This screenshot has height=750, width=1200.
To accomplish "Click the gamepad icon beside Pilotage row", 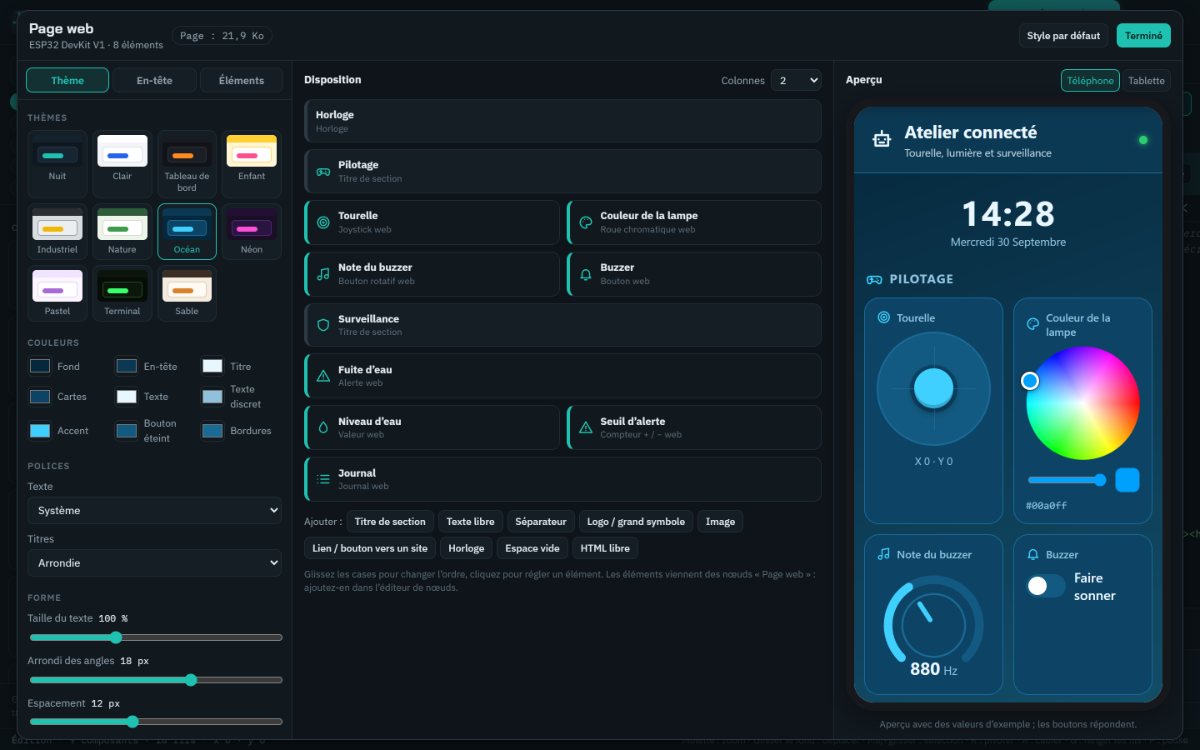I will (323, 171).
